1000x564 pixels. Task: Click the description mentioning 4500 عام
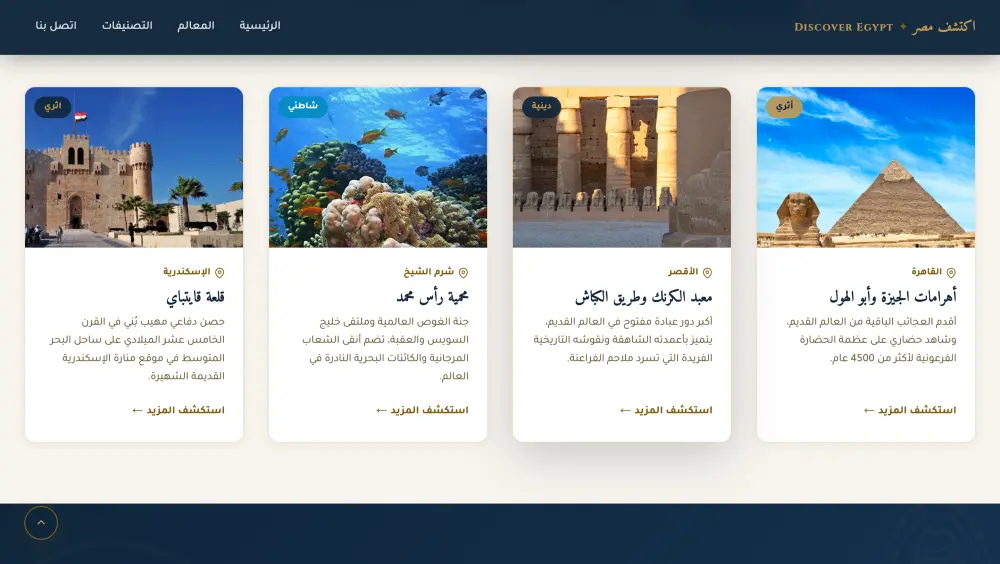(871, 340)
